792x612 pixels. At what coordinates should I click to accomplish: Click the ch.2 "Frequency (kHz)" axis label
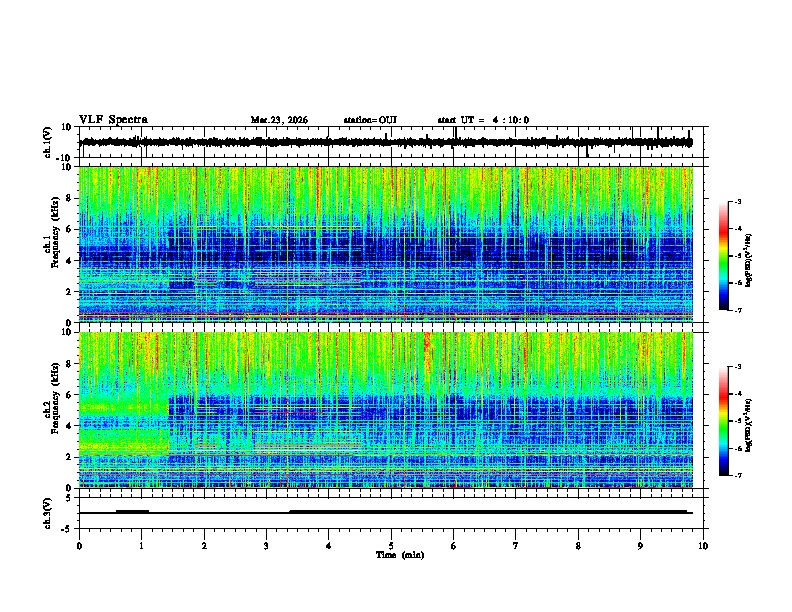tap(54, 399)
